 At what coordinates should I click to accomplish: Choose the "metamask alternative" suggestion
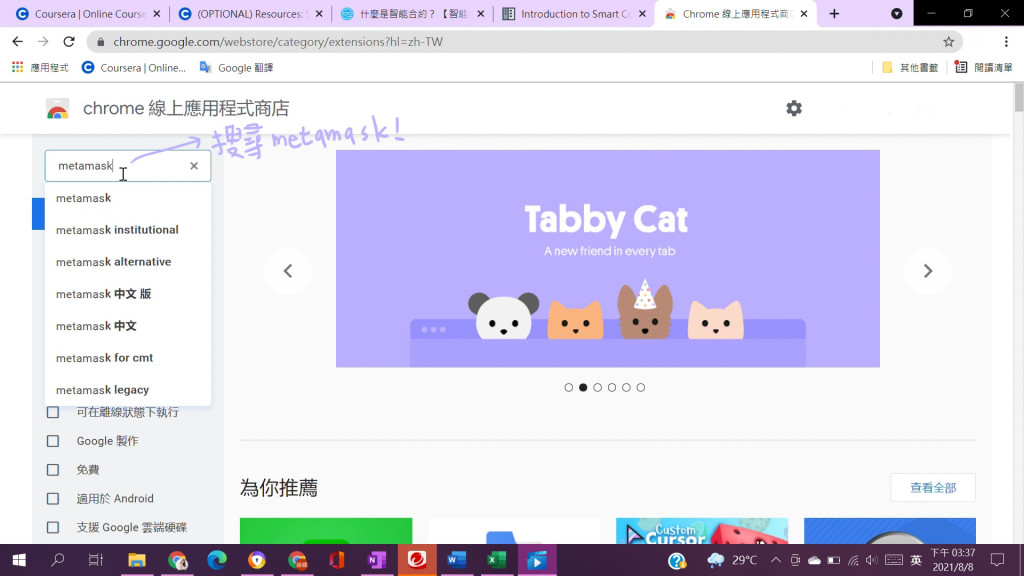click(x=127, y=262)
